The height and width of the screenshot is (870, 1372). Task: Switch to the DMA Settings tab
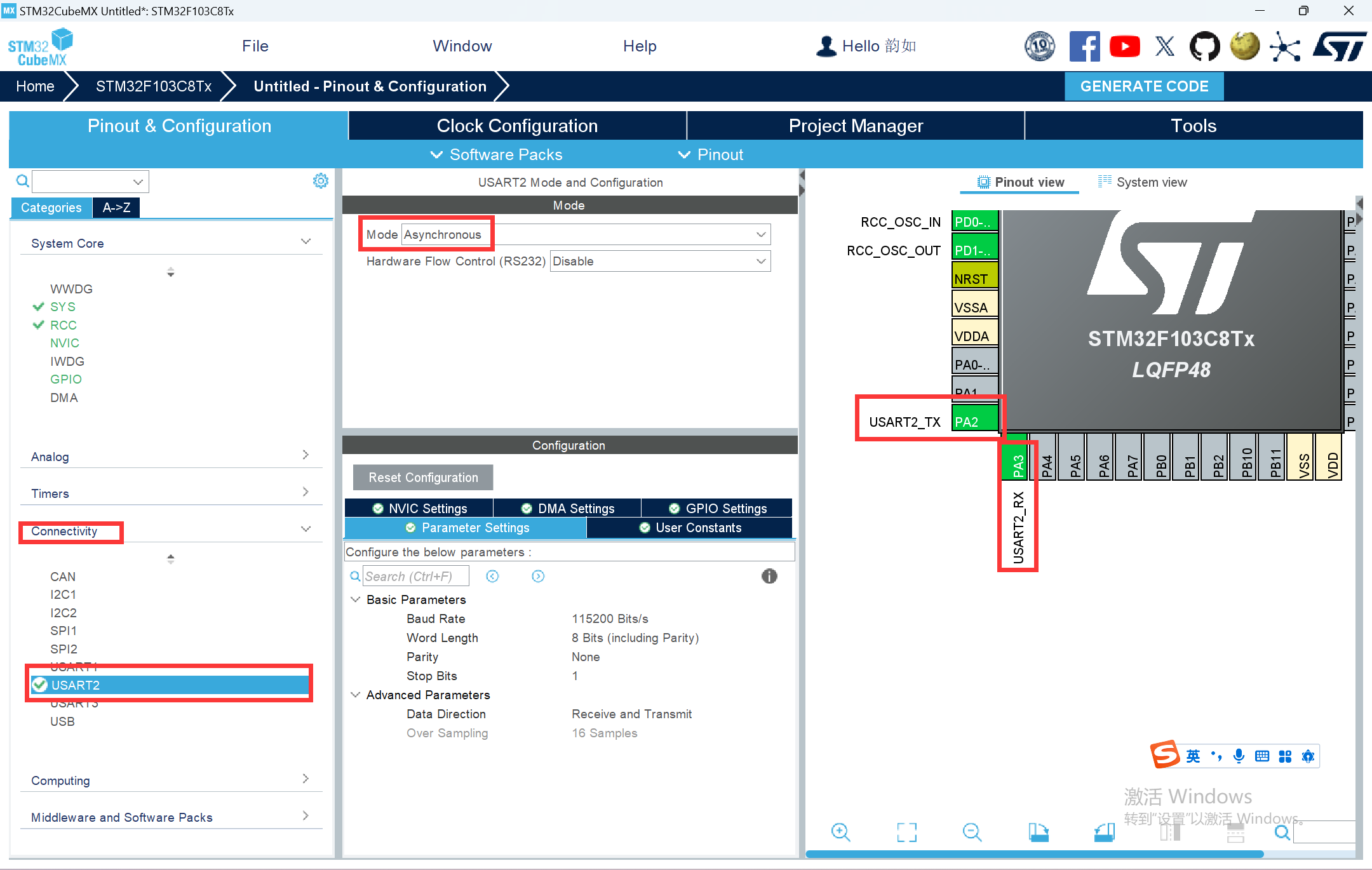click(568, 508)
